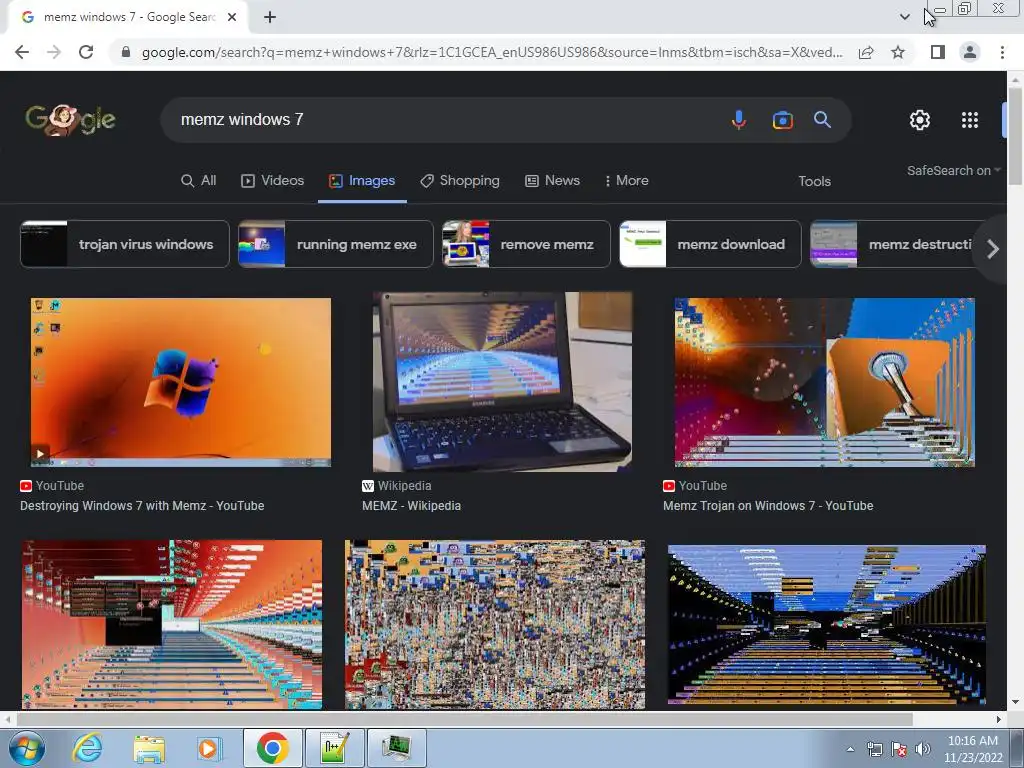This screenshot has width=1024, height=768.
Task: Select the running memz exe chip
Action: 336,244
